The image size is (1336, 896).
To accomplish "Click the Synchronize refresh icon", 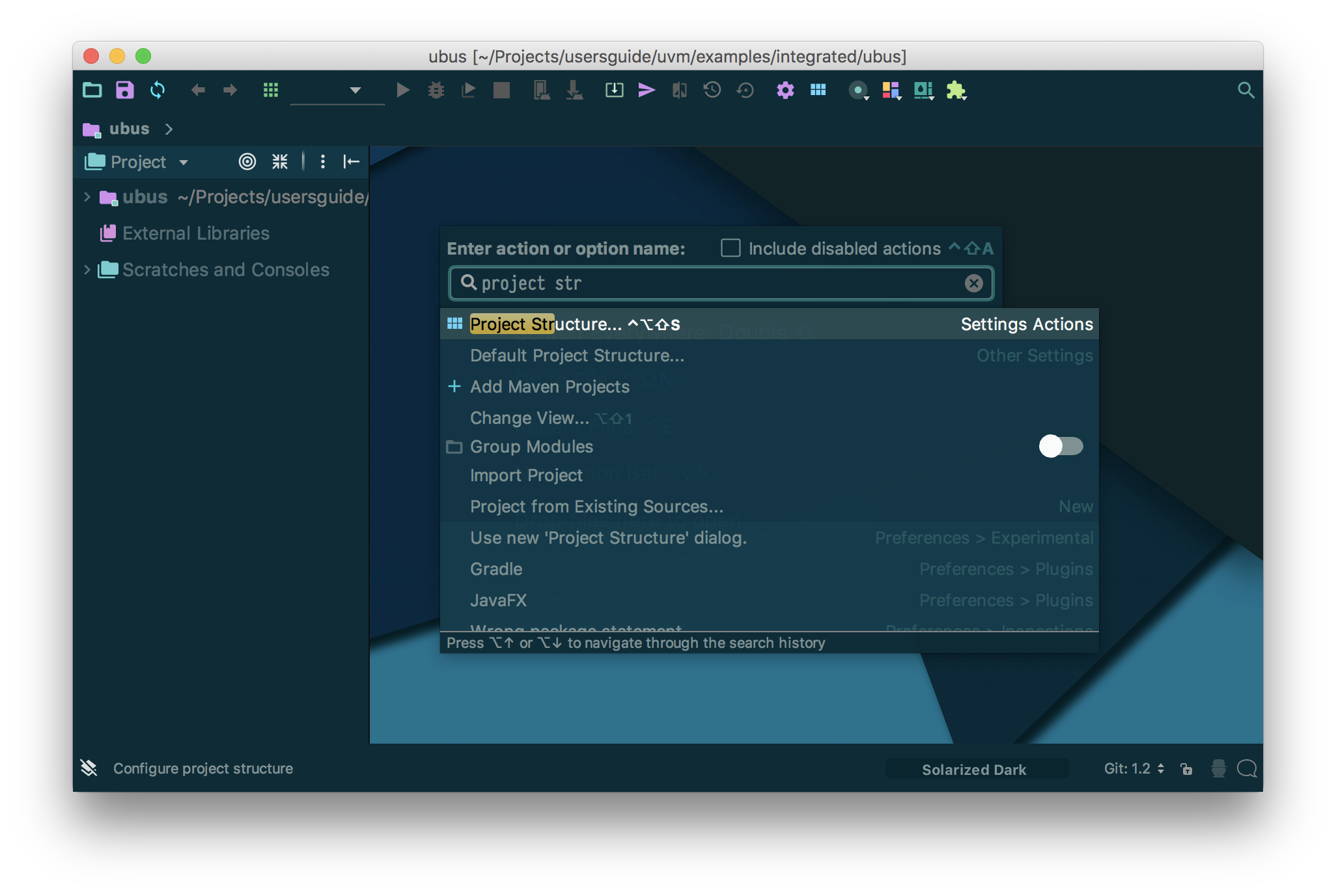I will tap(158, 90).
